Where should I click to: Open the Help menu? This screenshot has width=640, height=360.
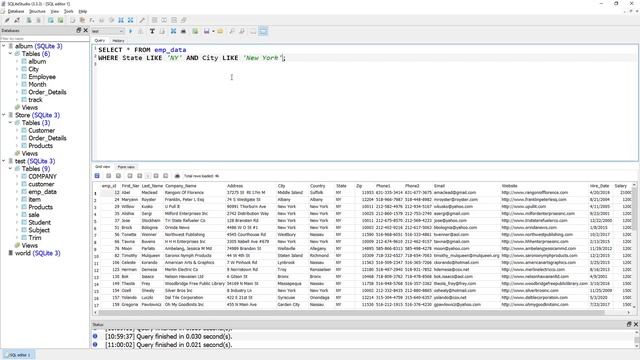(x=83, y=11)
